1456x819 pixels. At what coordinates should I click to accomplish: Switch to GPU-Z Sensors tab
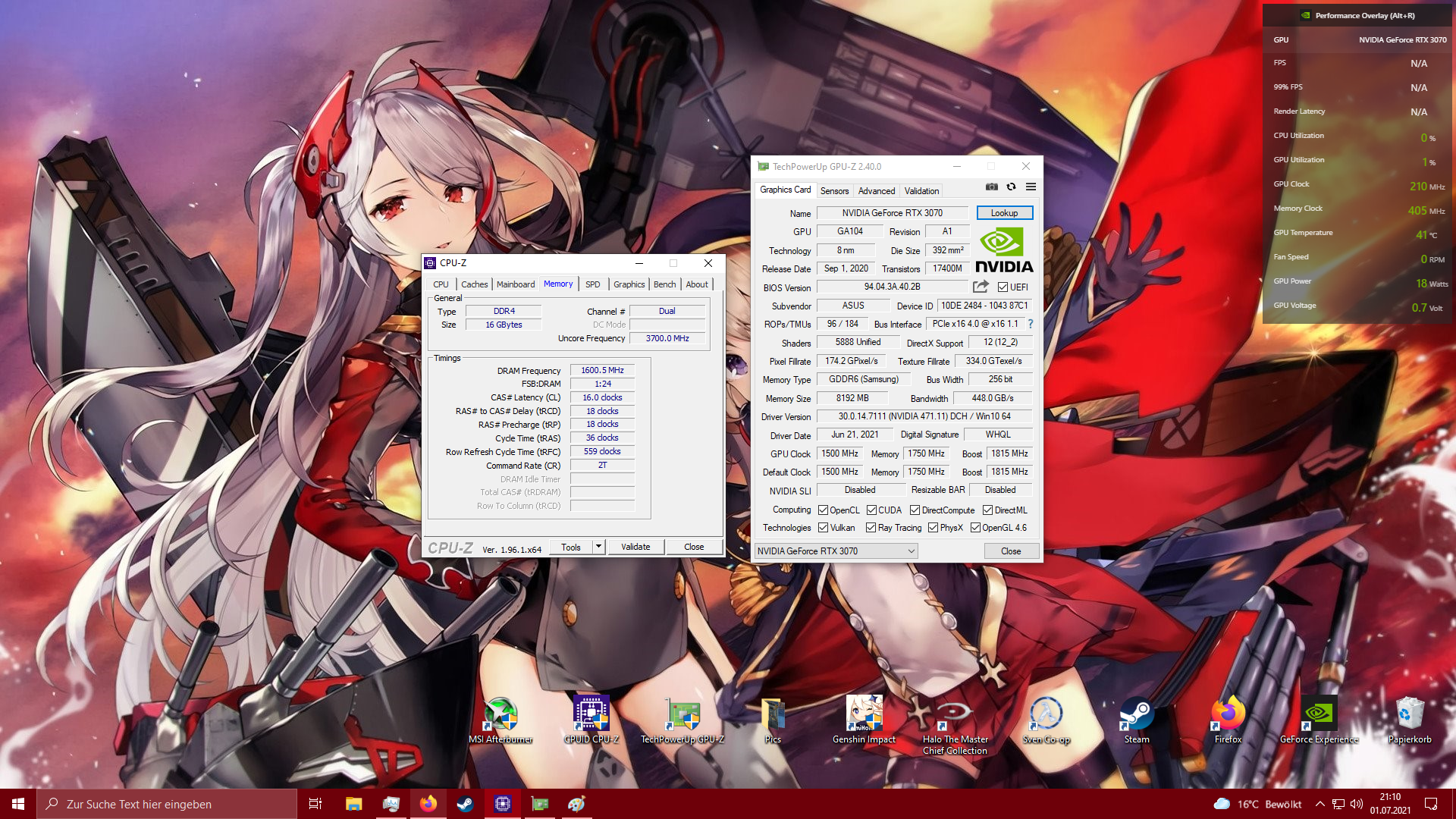click(x=834, y=190)
